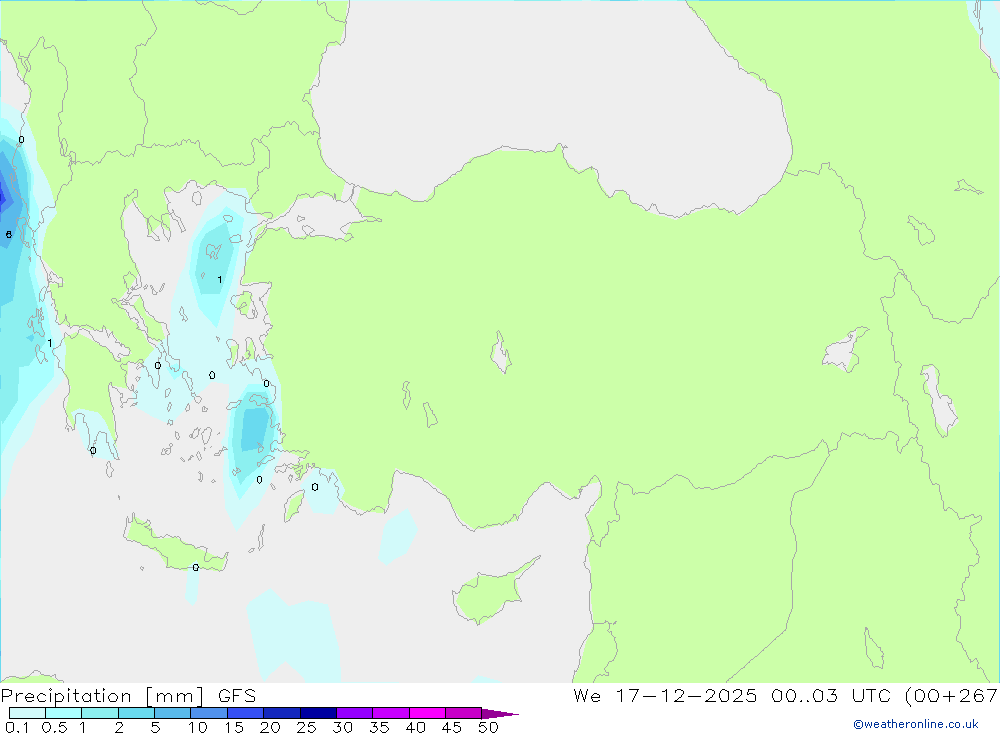Click the '50' legend tick label
1000x733 pixels.
click(x=488, y=727)
